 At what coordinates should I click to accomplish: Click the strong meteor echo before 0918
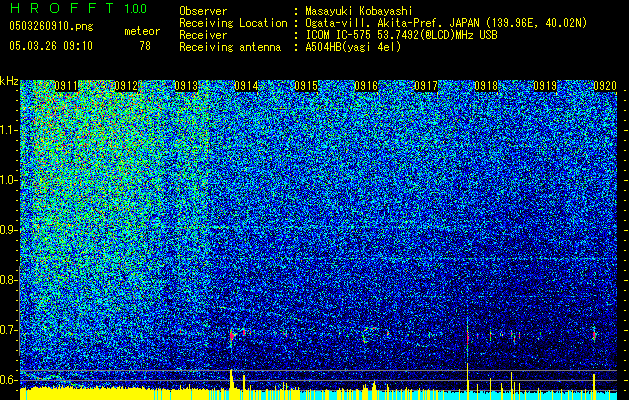click(467, 336)
